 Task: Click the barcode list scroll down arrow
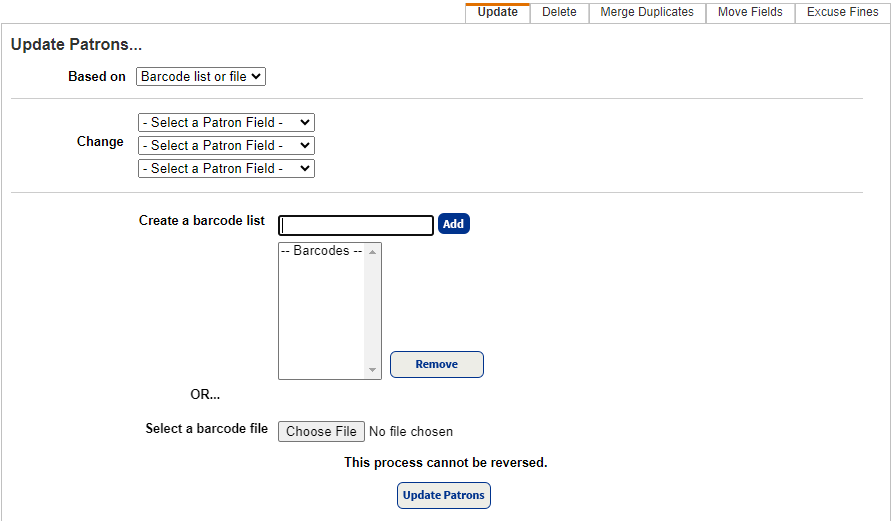(x=373, y=370)
